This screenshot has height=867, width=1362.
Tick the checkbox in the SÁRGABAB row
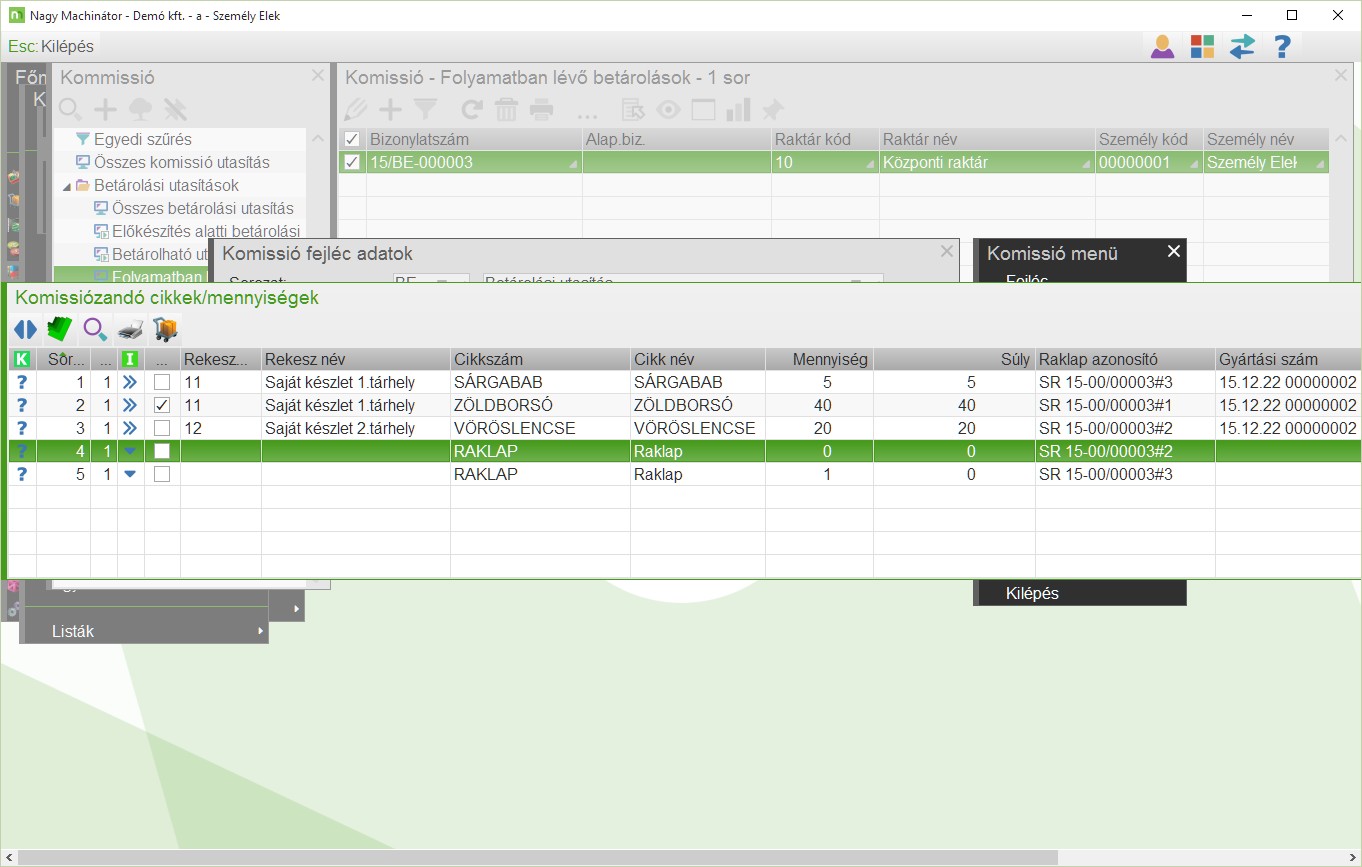(x=162, y=382)
